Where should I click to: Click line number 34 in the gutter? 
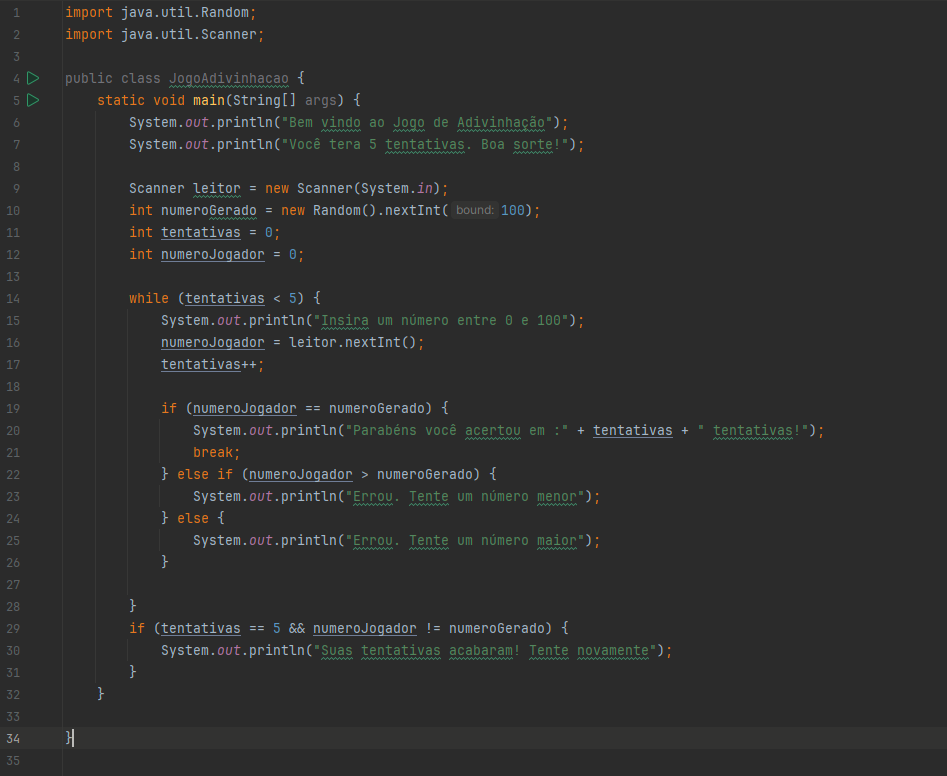pos(13,739)
